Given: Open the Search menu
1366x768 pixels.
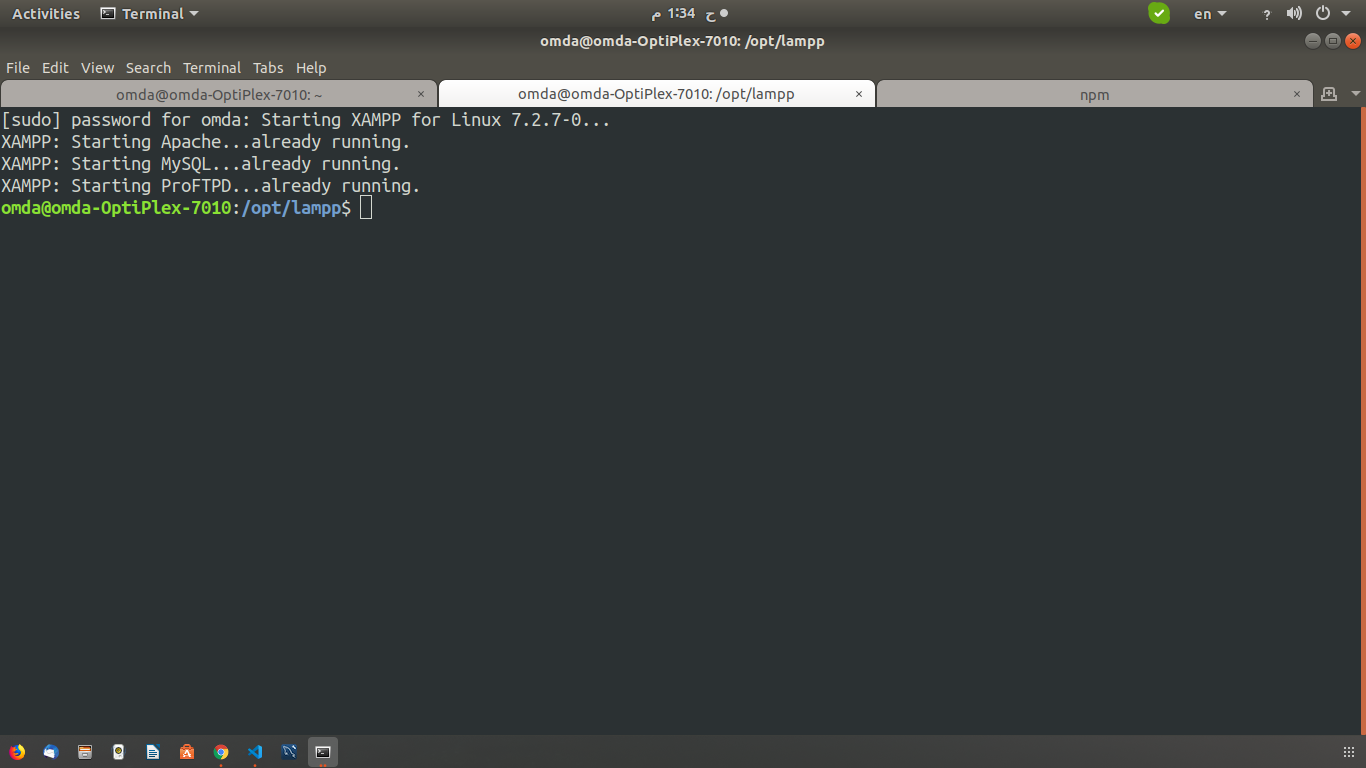Looking at the screenshot, I should 148,68.
